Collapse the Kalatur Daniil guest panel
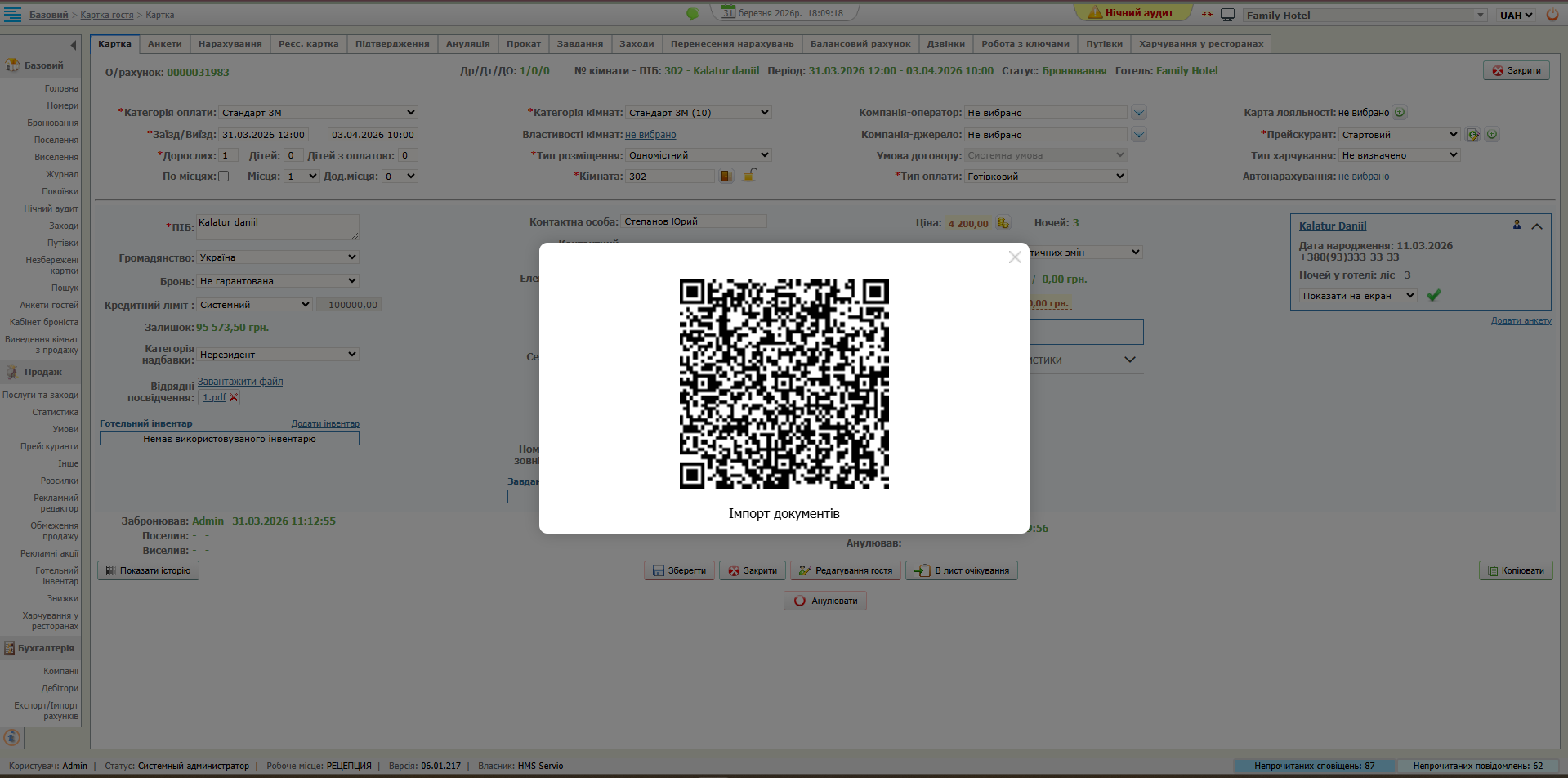The width and height of the screenshot is (1568, 778). 1537,226
